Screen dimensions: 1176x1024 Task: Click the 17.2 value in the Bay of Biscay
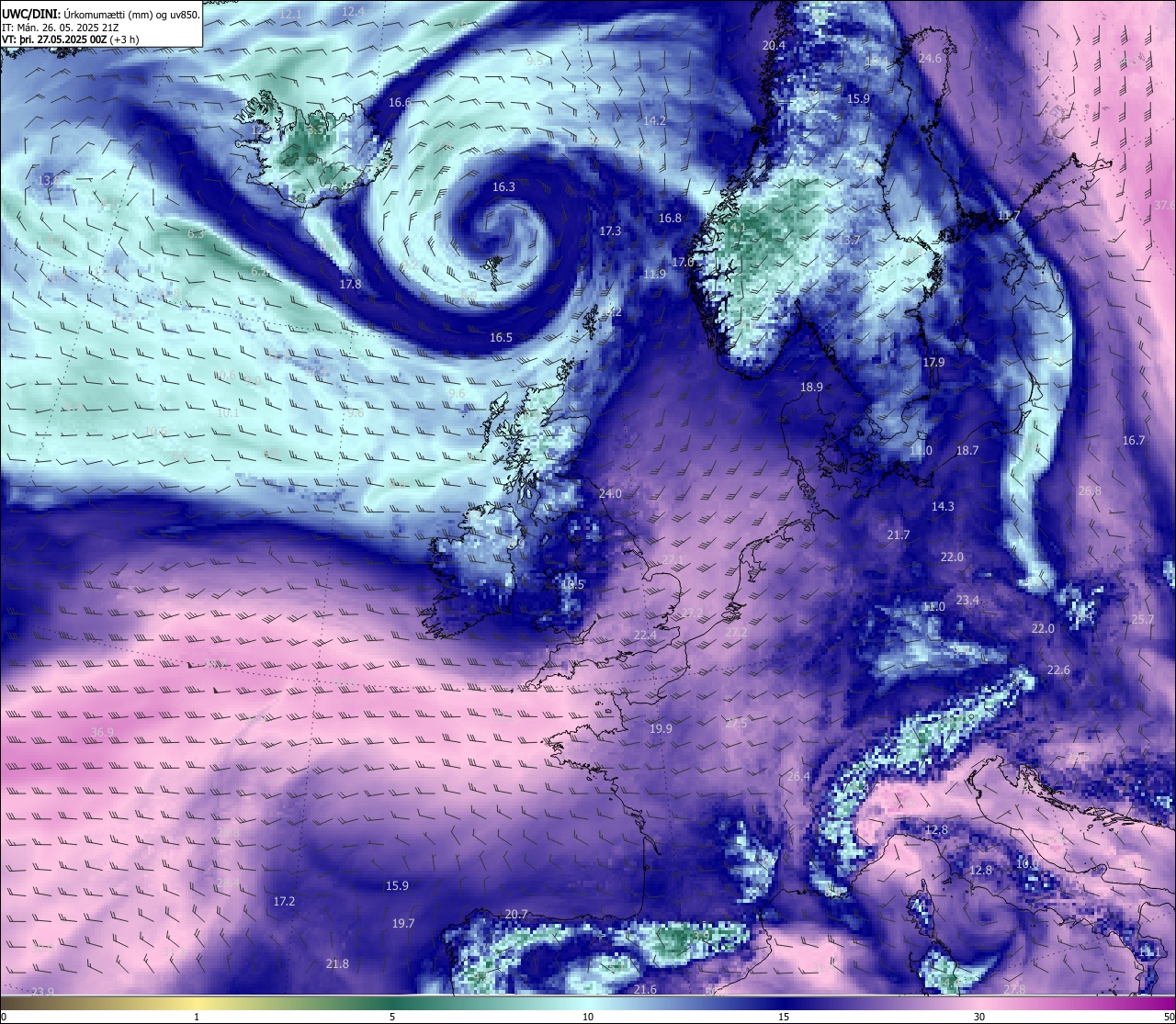click(284, 901)
